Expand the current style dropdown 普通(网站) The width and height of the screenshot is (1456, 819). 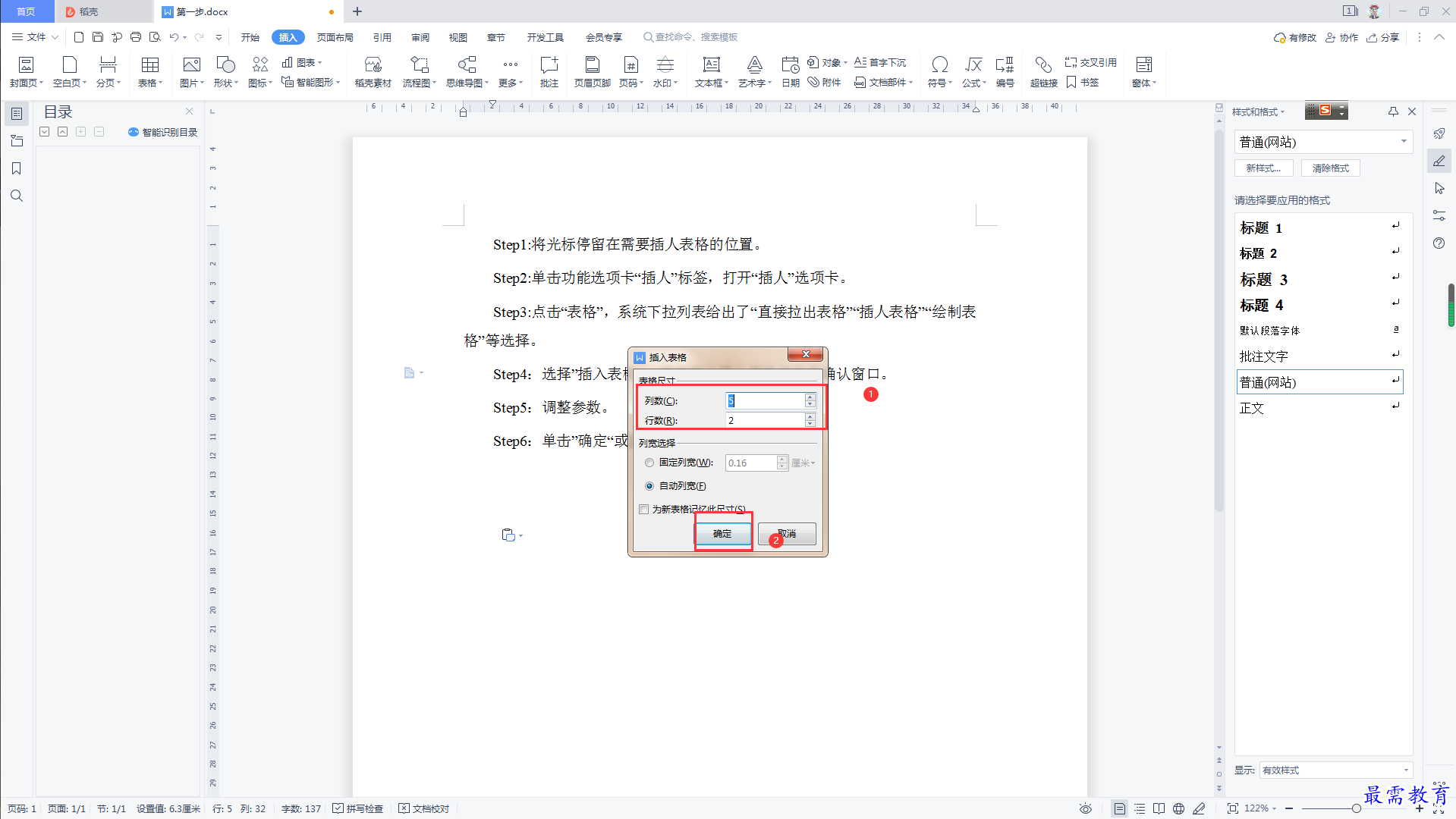pos(1404,141)
